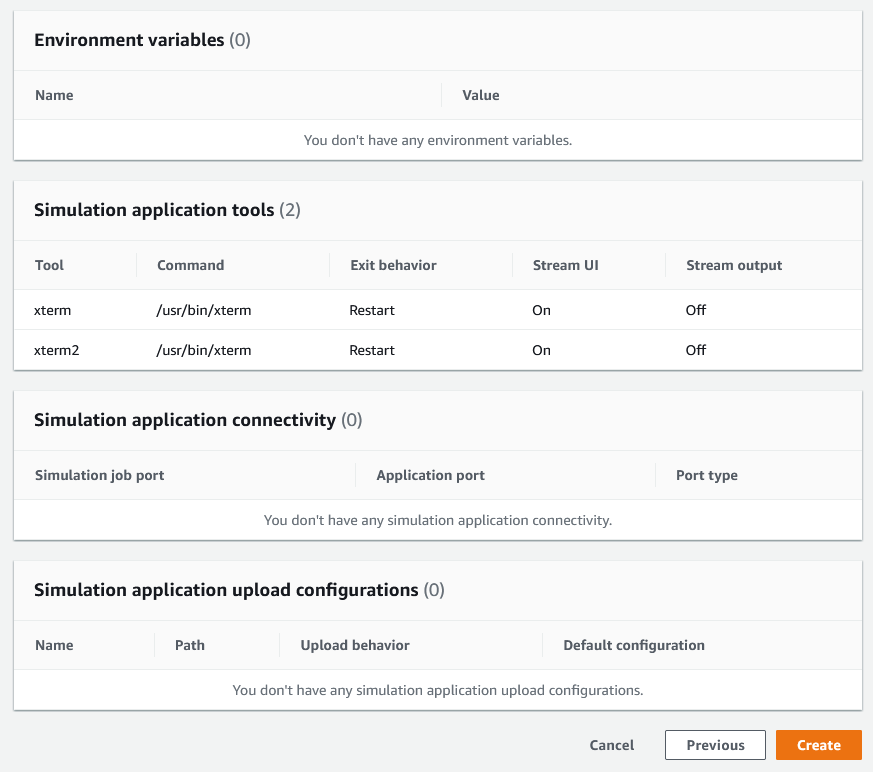Screen dimensions: 873x772
Task: Click the Environment variables section heading
Action: [129, 40]
